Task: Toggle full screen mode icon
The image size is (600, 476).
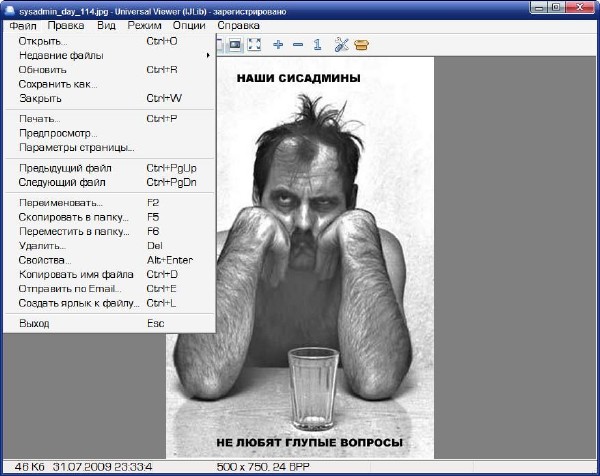Action: coord(254,45)
